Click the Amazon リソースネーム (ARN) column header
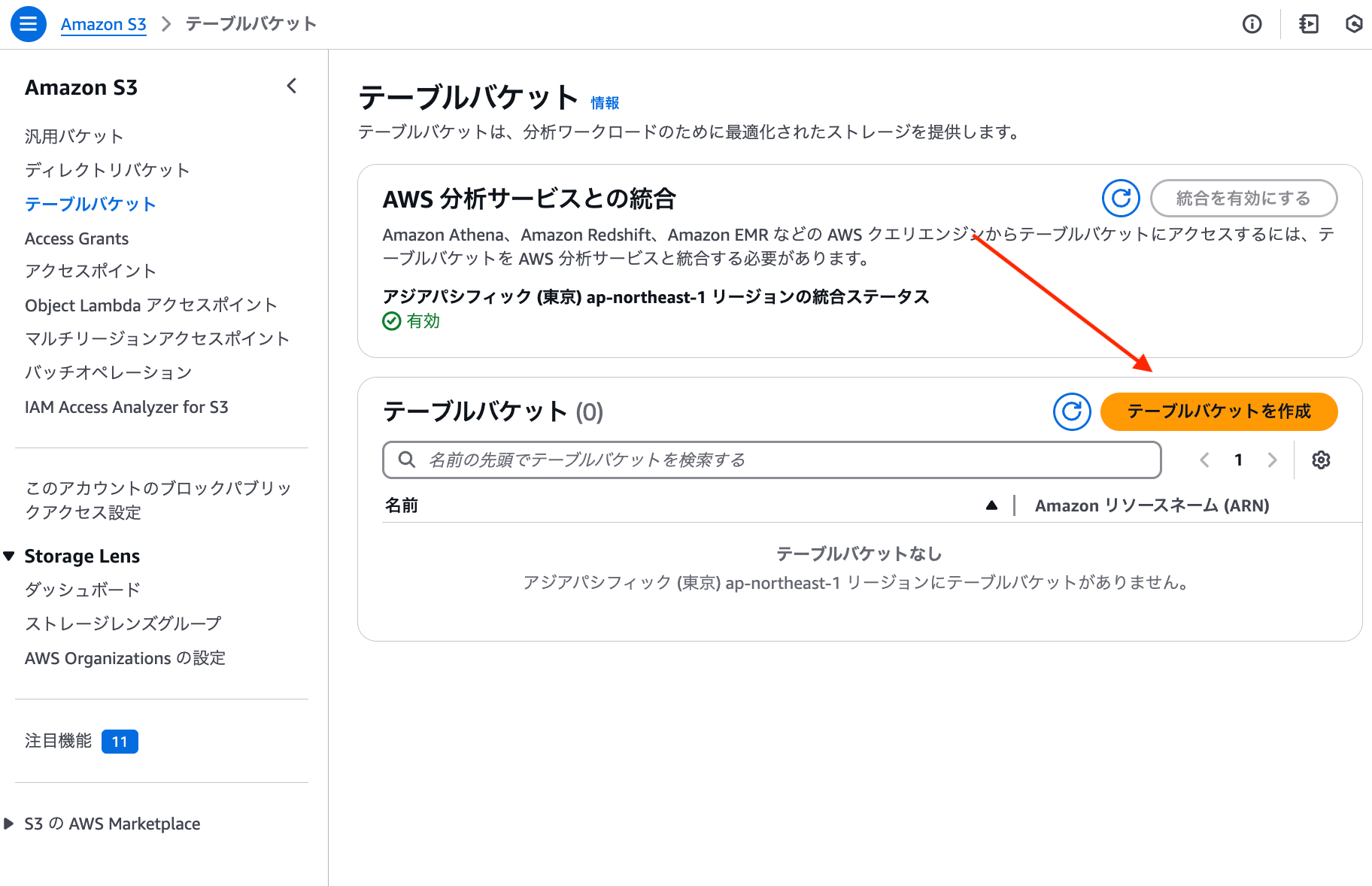 pyautogui.click(x=1152, y=505)
